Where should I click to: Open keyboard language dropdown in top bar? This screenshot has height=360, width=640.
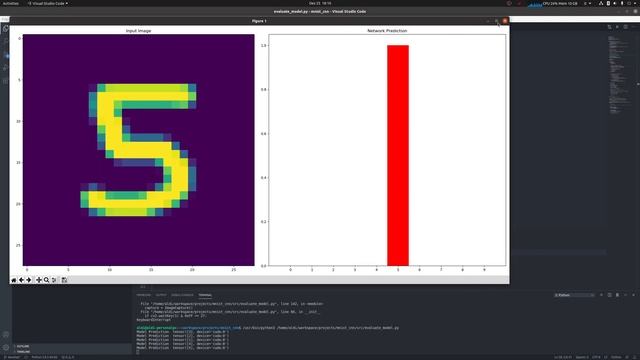coord(587,3)
